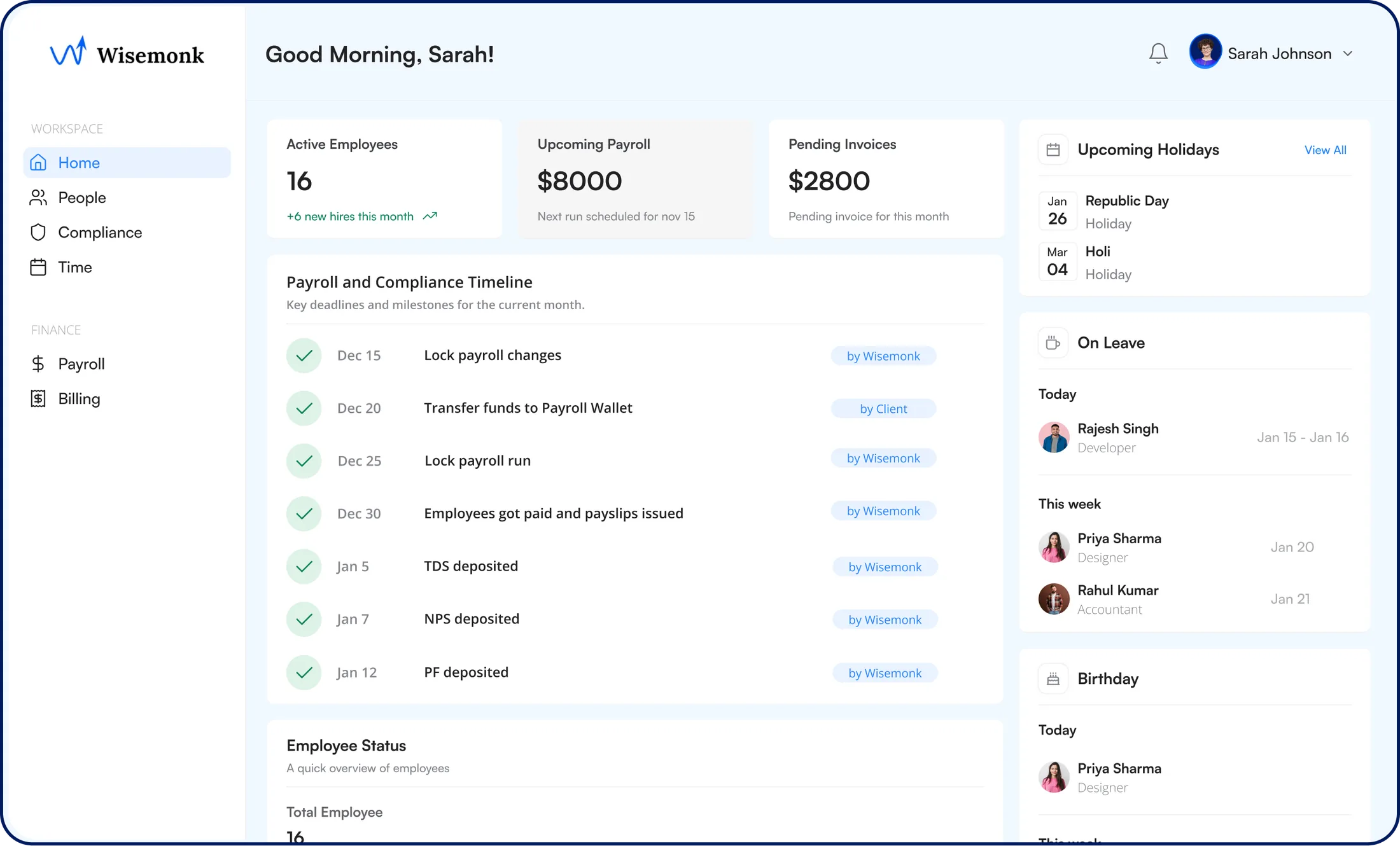Click the TDS deposited checkmark circle
The image size is (1400, 846).
point(304,567)
